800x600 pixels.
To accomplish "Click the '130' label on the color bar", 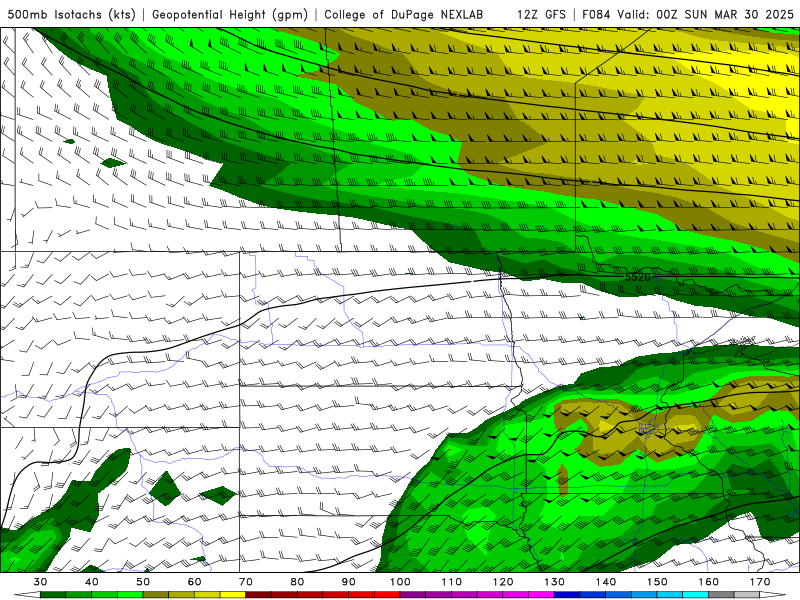I will [555, 582].
